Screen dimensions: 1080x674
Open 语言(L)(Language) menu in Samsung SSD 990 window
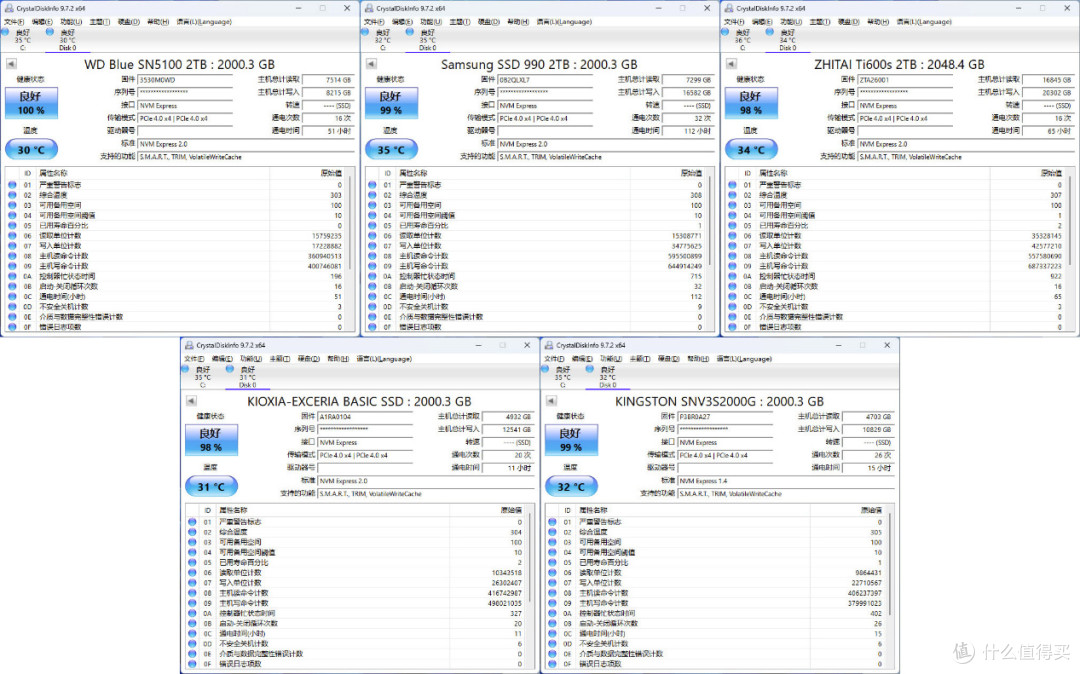[564, 22]
